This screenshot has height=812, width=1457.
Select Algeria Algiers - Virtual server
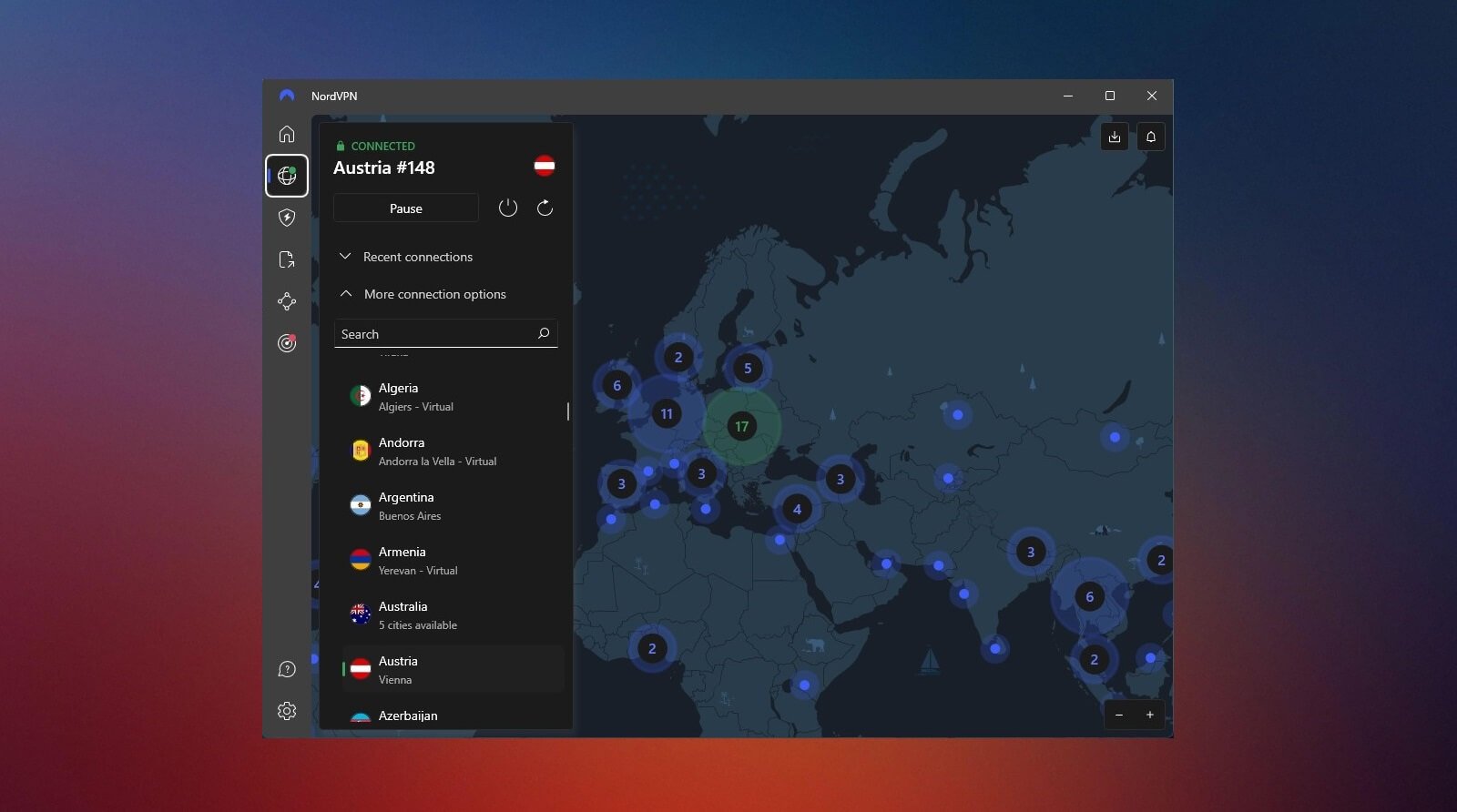click(x=452, y=396)
